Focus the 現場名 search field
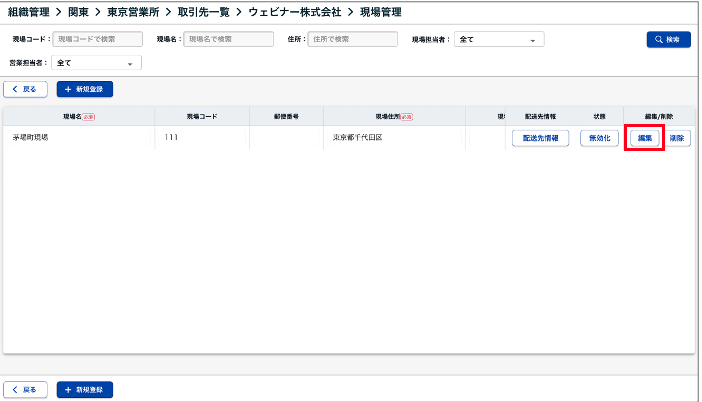The image size is (702, 402). (228, 40)
